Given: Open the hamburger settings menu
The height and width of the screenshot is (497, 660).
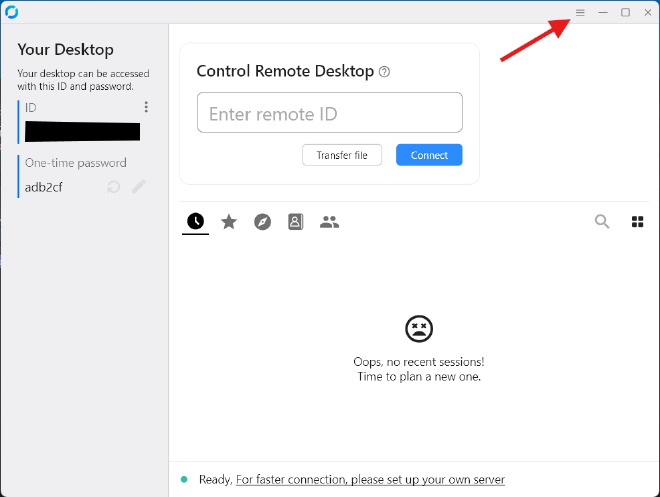Looking at the screenshot, I should [580, 12].
